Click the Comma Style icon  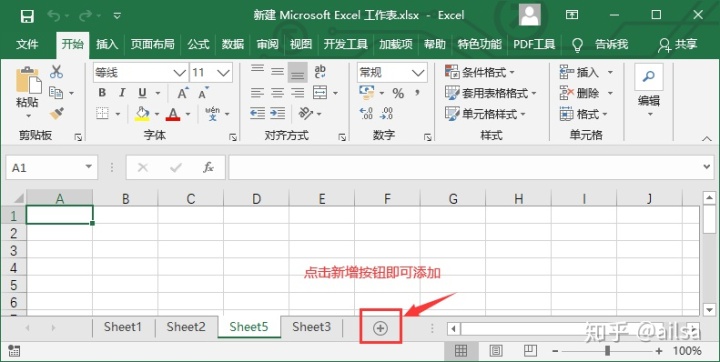(x=417, y=93)
